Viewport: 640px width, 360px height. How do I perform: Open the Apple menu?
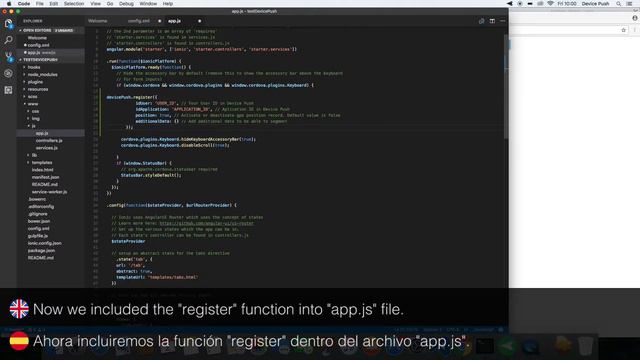coord(9,4)
